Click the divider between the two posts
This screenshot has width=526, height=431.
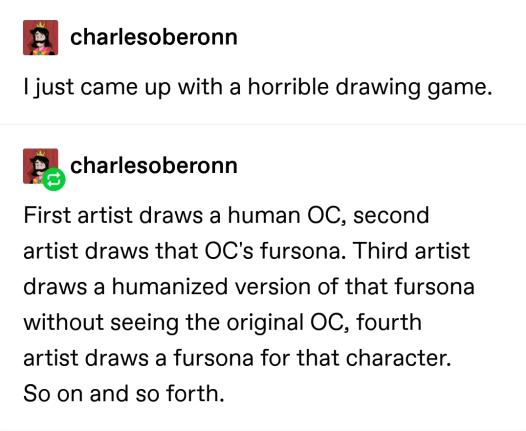(263, 124)
